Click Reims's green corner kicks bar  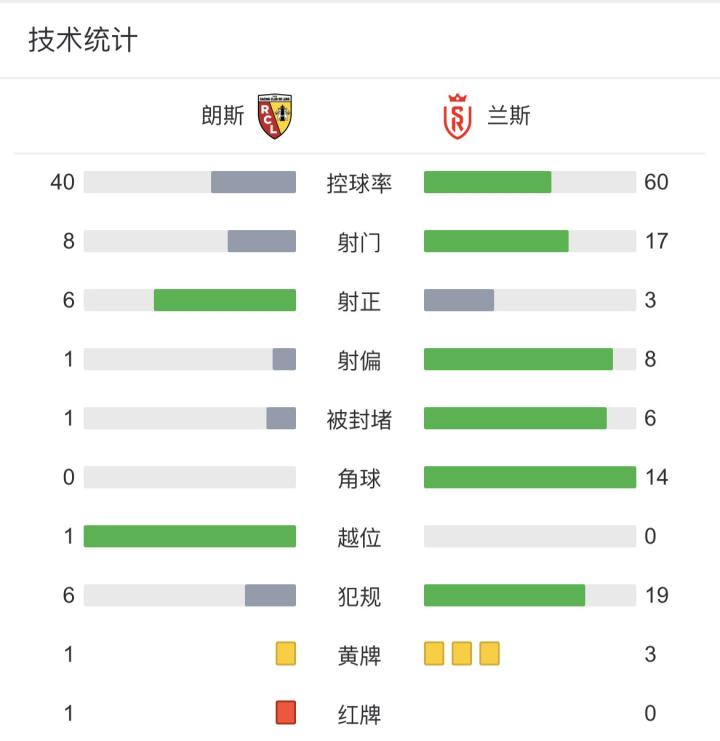(530, 477)
